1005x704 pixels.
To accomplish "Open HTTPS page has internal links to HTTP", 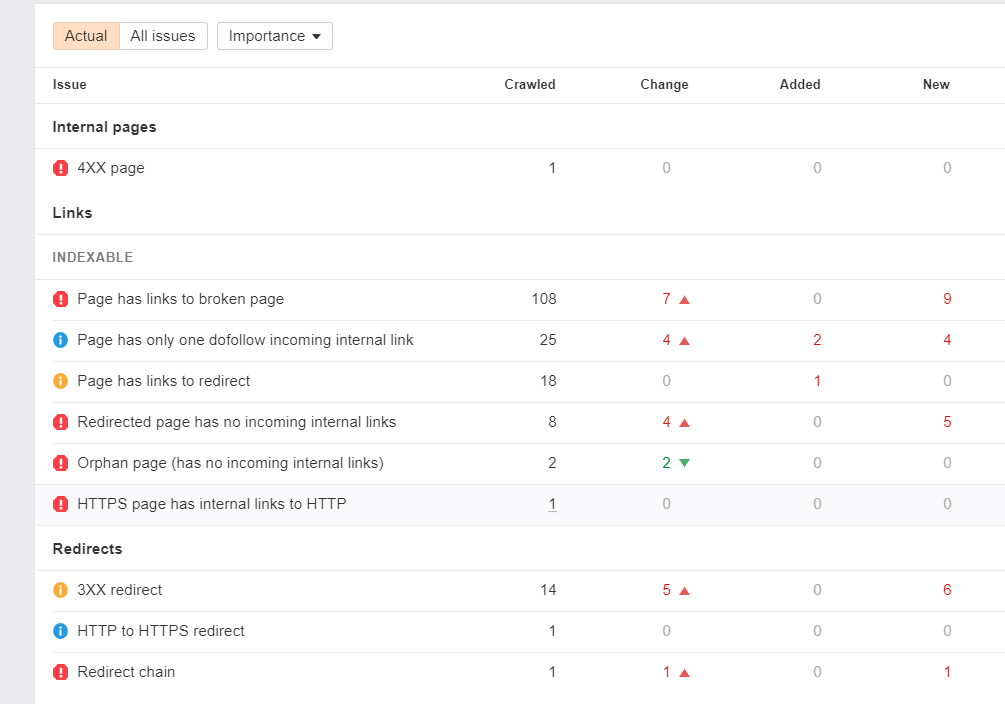I will click(212, 504).
